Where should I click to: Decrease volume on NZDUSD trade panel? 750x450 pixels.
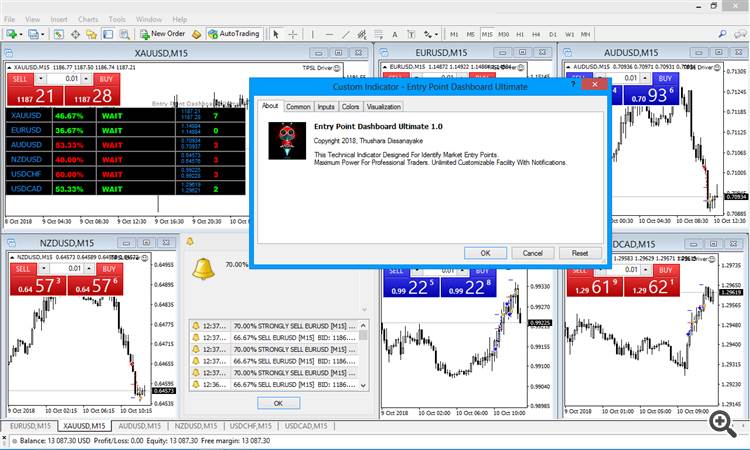[x=44, y=269]
